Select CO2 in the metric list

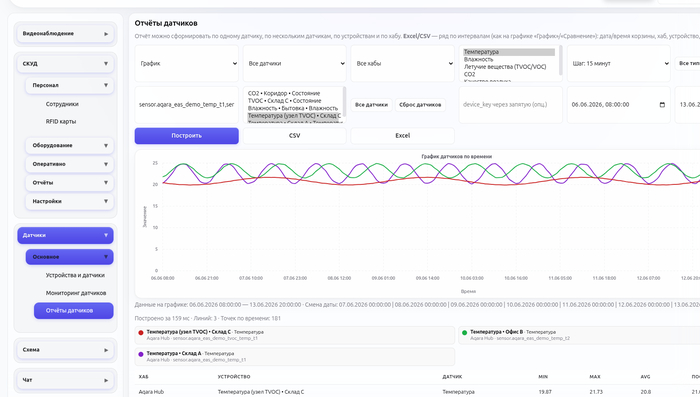[x=509, y=74]
